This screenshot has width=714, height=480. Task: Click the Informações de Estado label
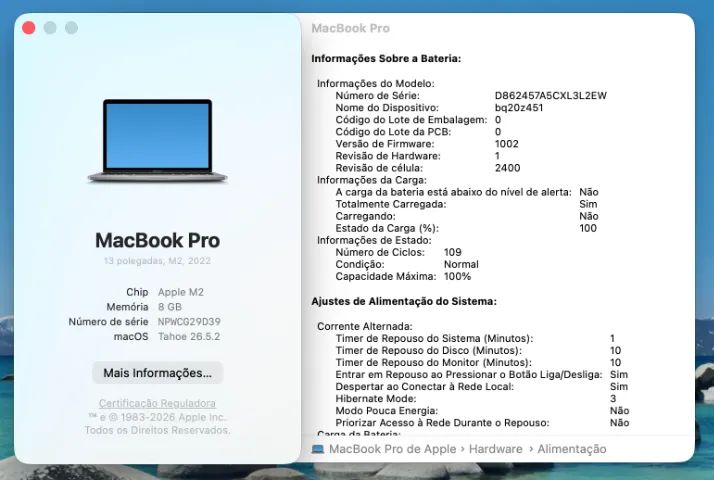pos(374,240)
